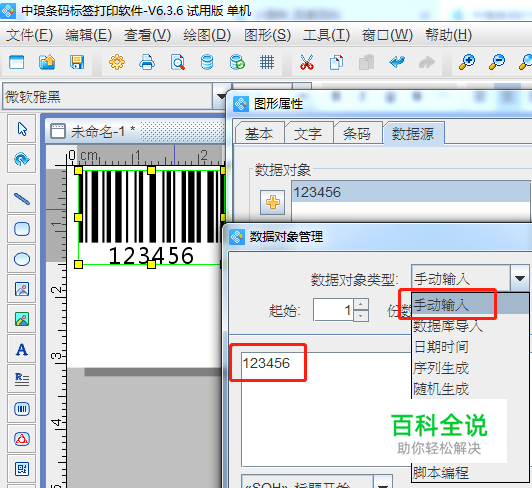Click the Print icon
The image size is (532, 488).
click(x=147, y=62)
